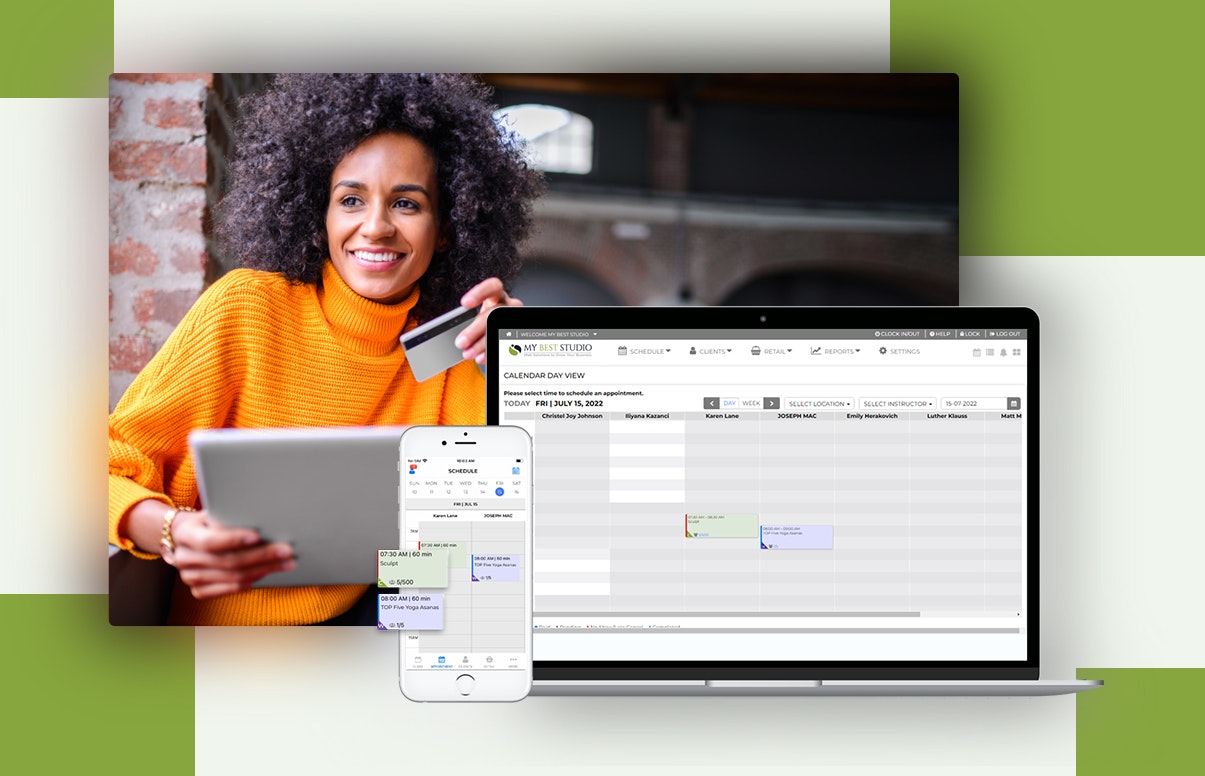Open the Sculpt appointment on laptop calendar

tap(722, 526)
